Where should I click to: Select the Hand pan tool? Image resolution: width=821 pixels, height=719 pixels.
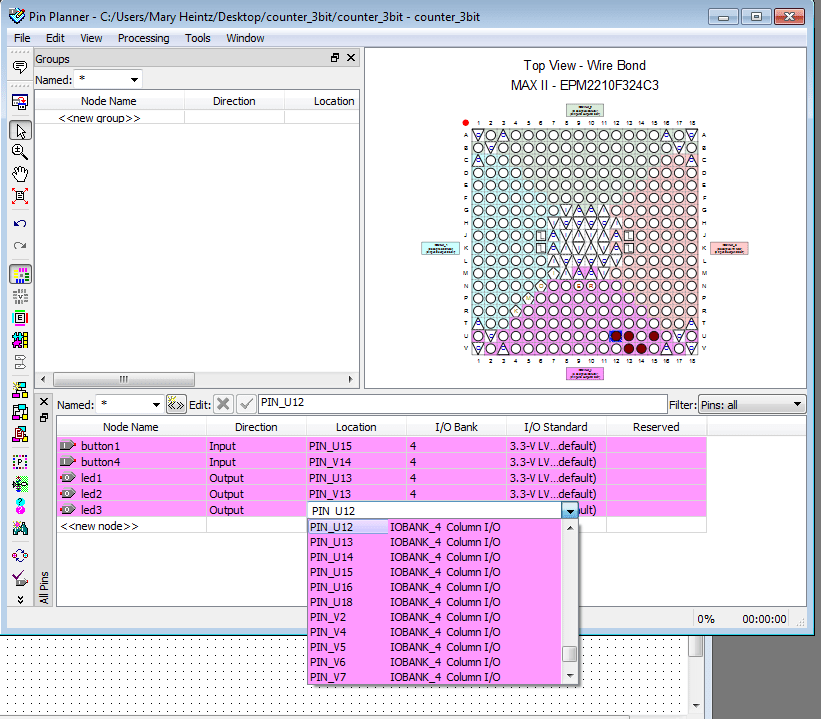[20, 173]
